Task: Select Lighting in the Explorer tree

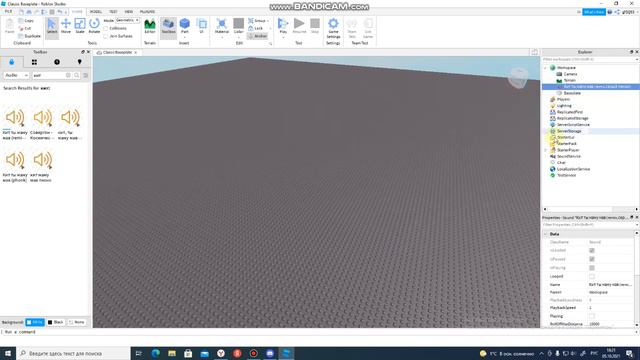Action: click(564, 106)
